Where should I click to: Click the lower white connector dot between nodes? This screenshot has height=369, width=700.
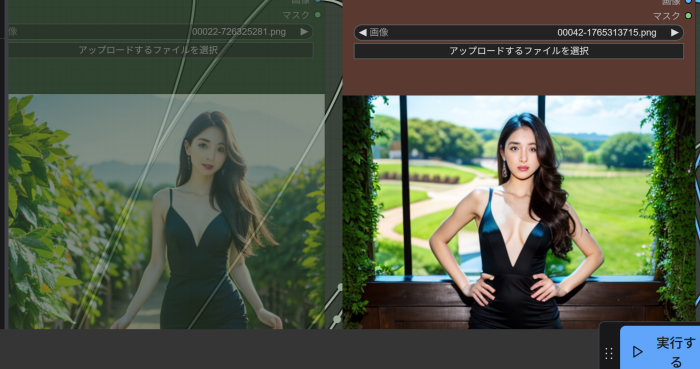(337, 319)
